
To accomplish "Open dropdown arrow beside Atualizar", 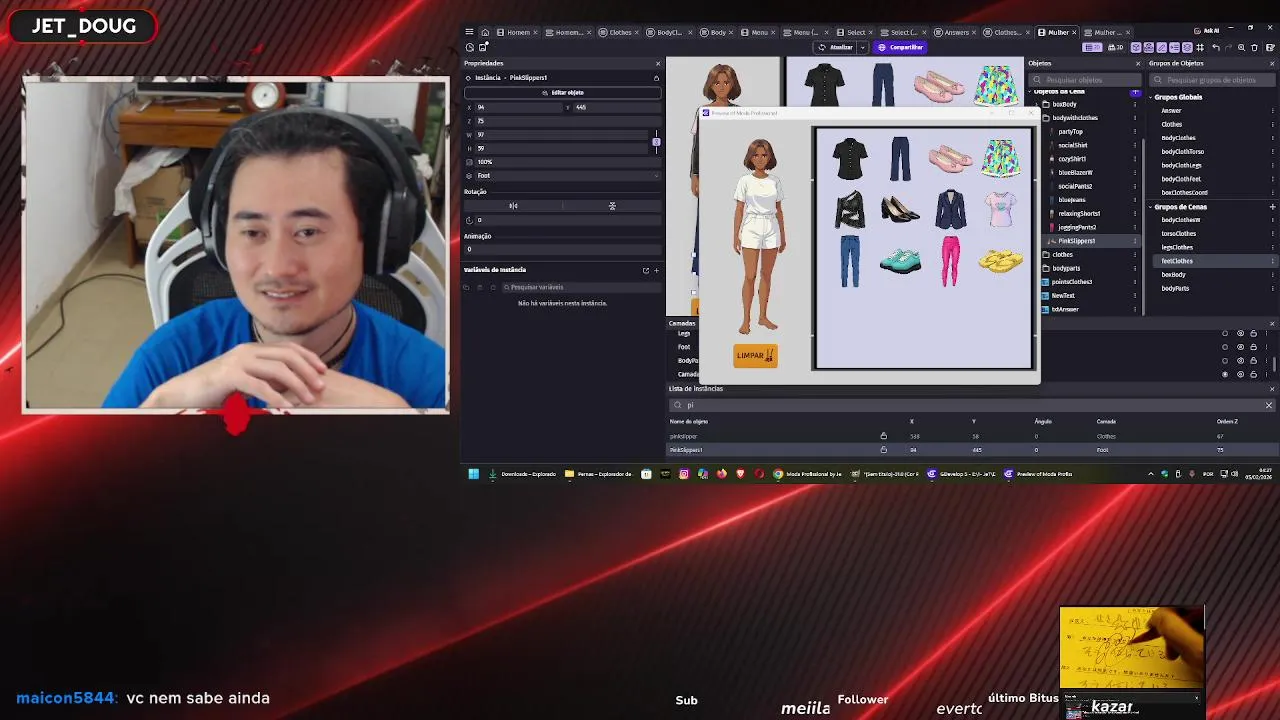I will tap(862, 47).
